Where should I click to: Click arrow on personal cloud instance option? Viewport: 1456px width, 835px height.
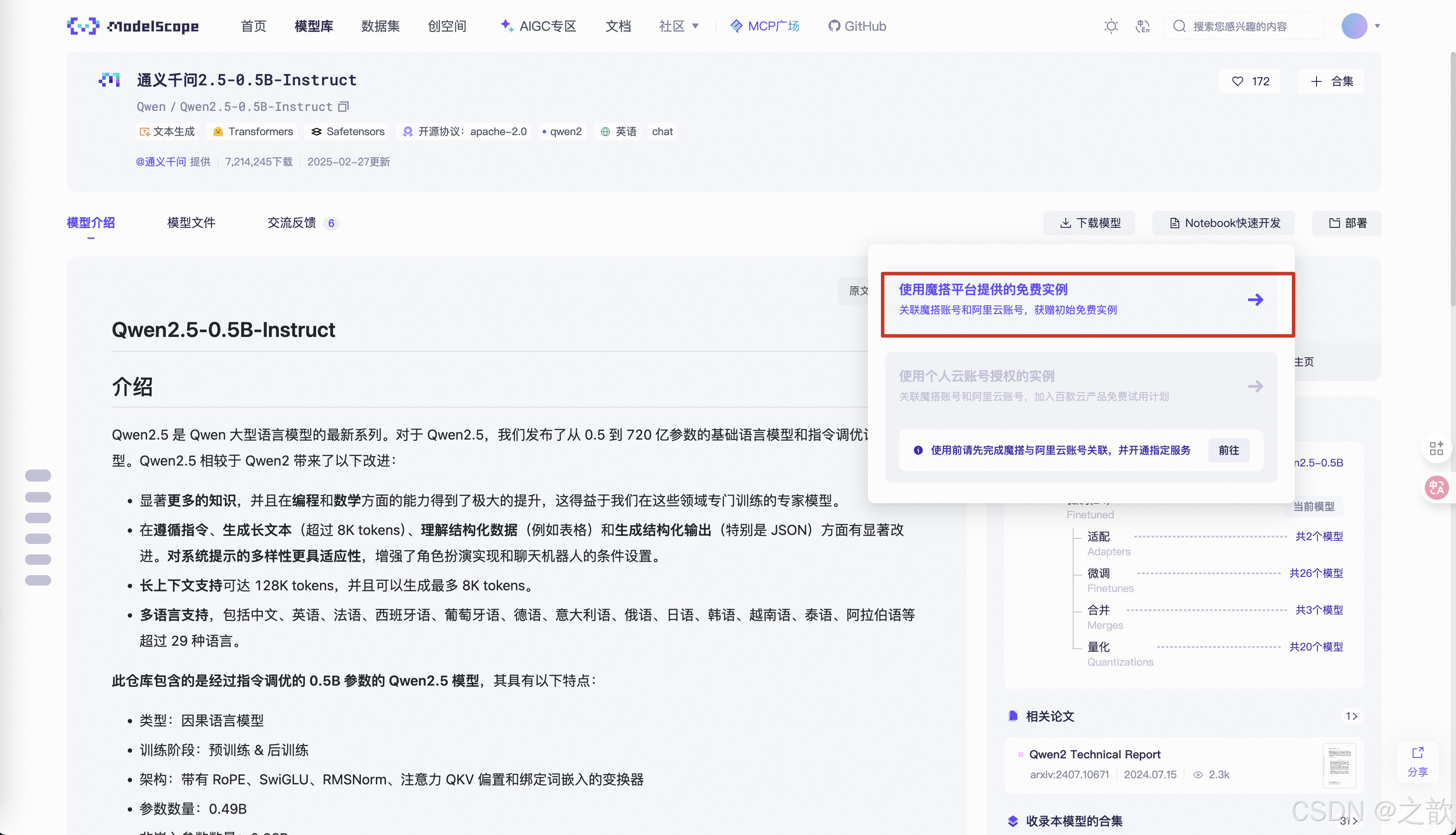point(1255,386)
